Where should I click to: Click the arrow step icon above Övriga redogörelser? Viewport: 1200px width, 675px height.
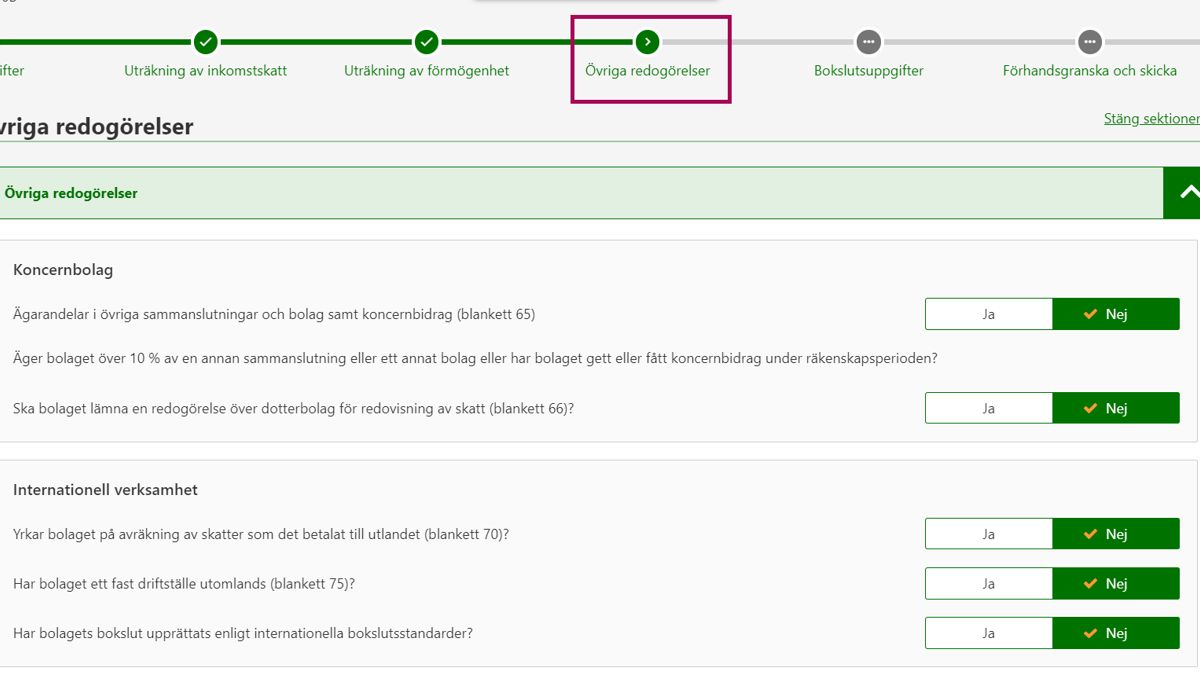coord(648,42)
